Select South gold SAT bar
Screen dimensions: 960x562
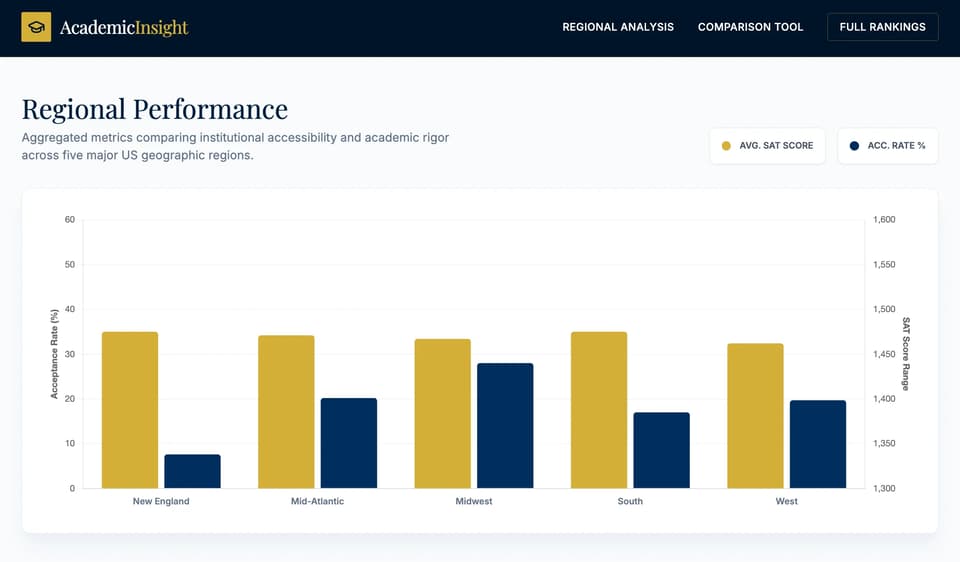coord(599,410)
